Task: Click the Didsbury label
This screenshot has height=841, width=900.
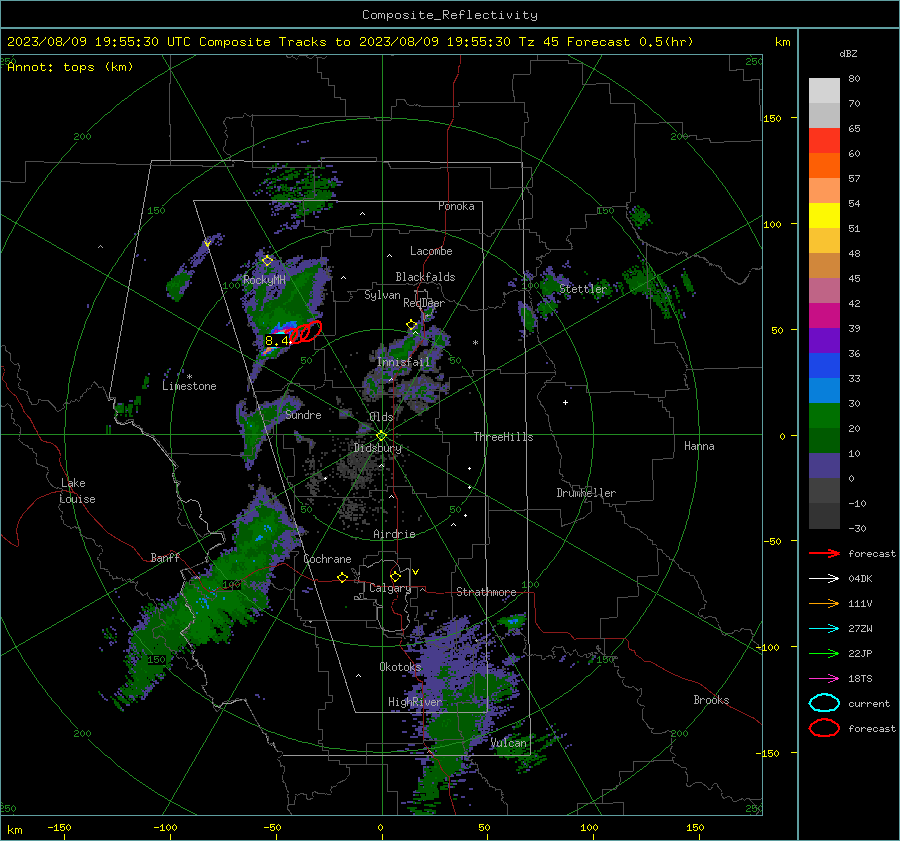Action: pos(378,448)
